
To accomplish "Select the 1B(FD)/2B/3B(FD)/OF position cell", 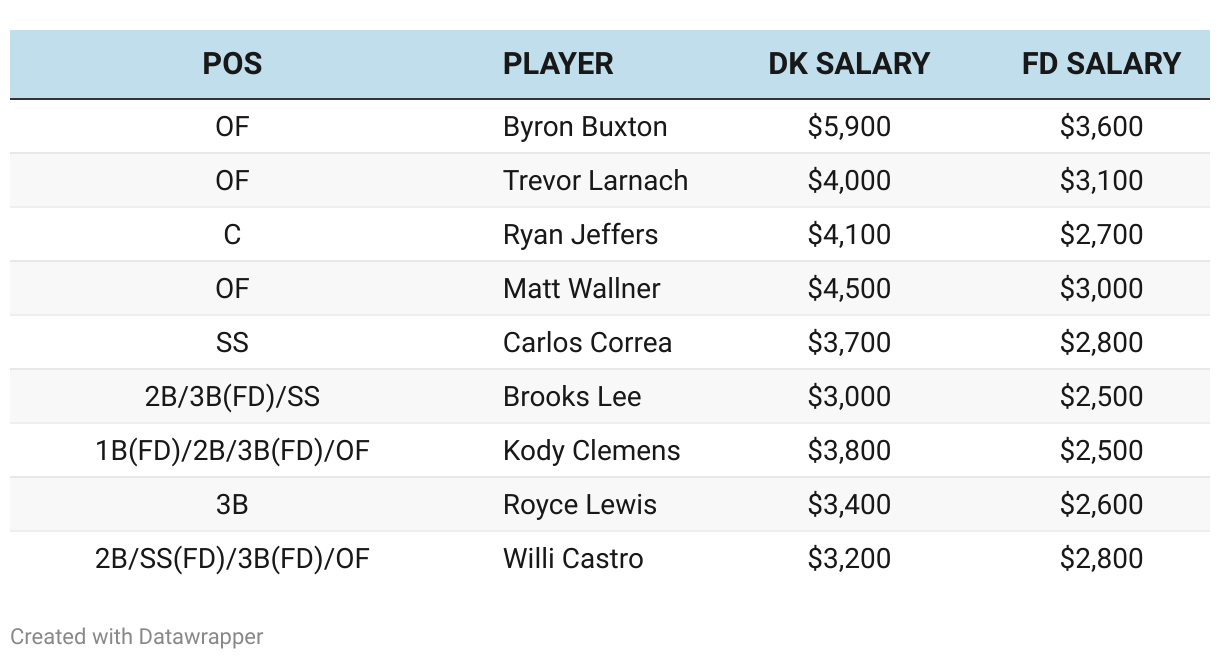I will click(x=232, y=451).
